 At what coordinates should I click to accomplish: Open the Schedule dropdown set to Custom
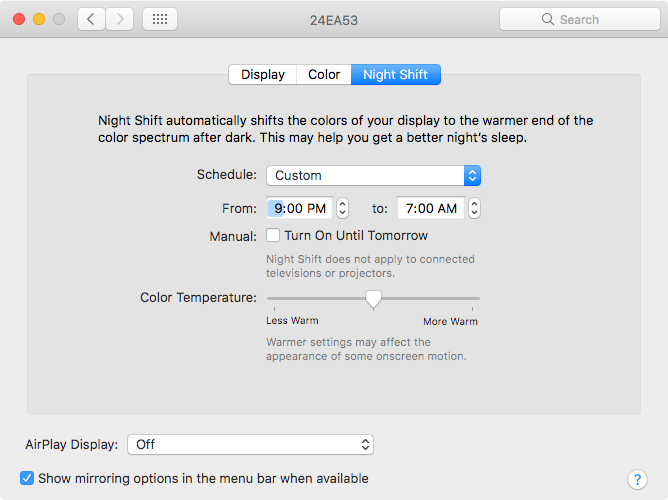click(373, 175)
